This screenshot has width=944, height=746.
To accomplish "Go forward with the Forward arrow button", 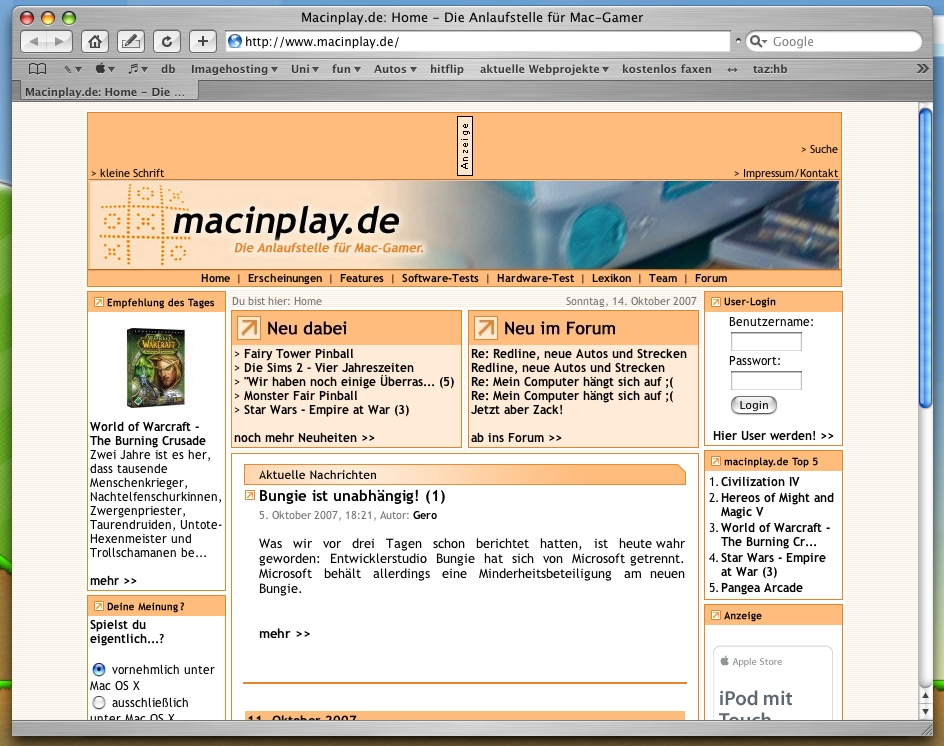I will click(59, 42).
